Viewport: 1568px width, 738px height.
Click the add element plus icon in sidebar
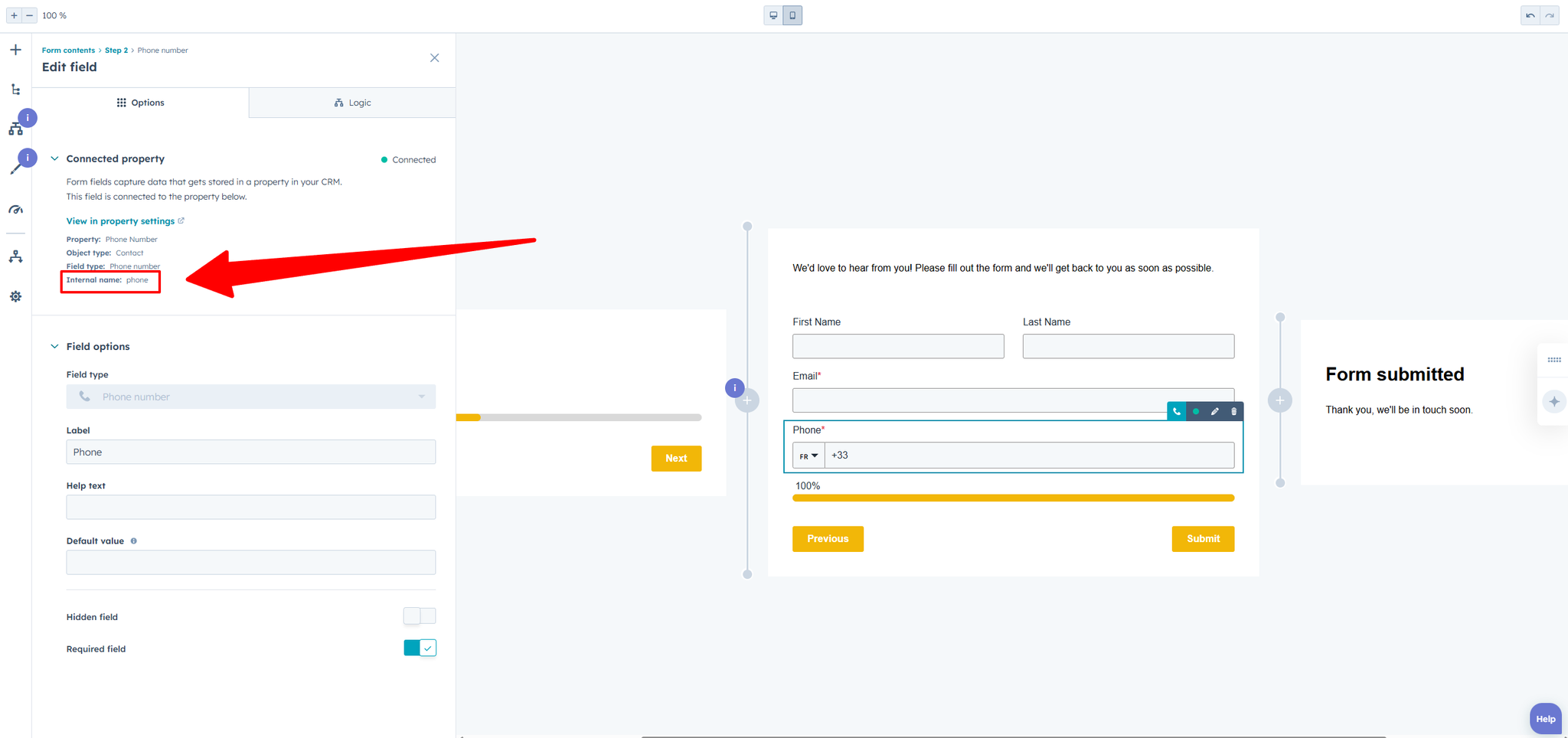(x=15, y=51)
